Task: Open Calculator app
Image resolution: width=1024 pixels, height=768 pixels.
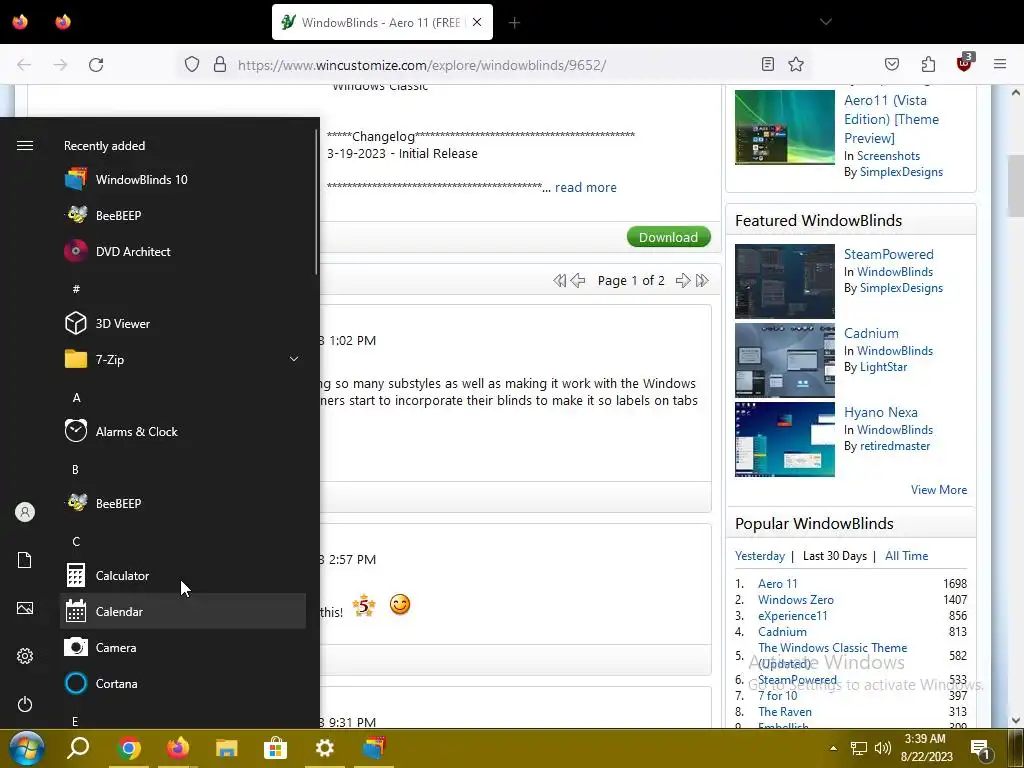Action: (183, 575)
